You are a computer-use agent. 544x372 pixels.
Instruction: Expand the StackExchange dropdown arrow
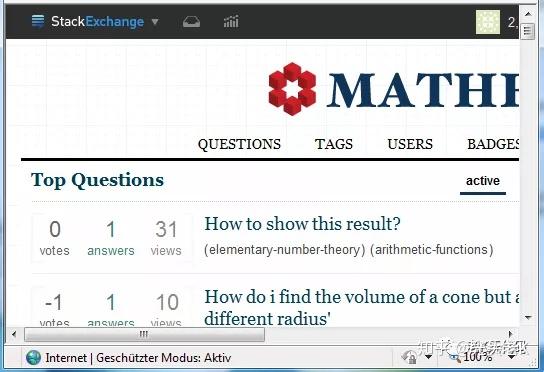pos(155,22)
